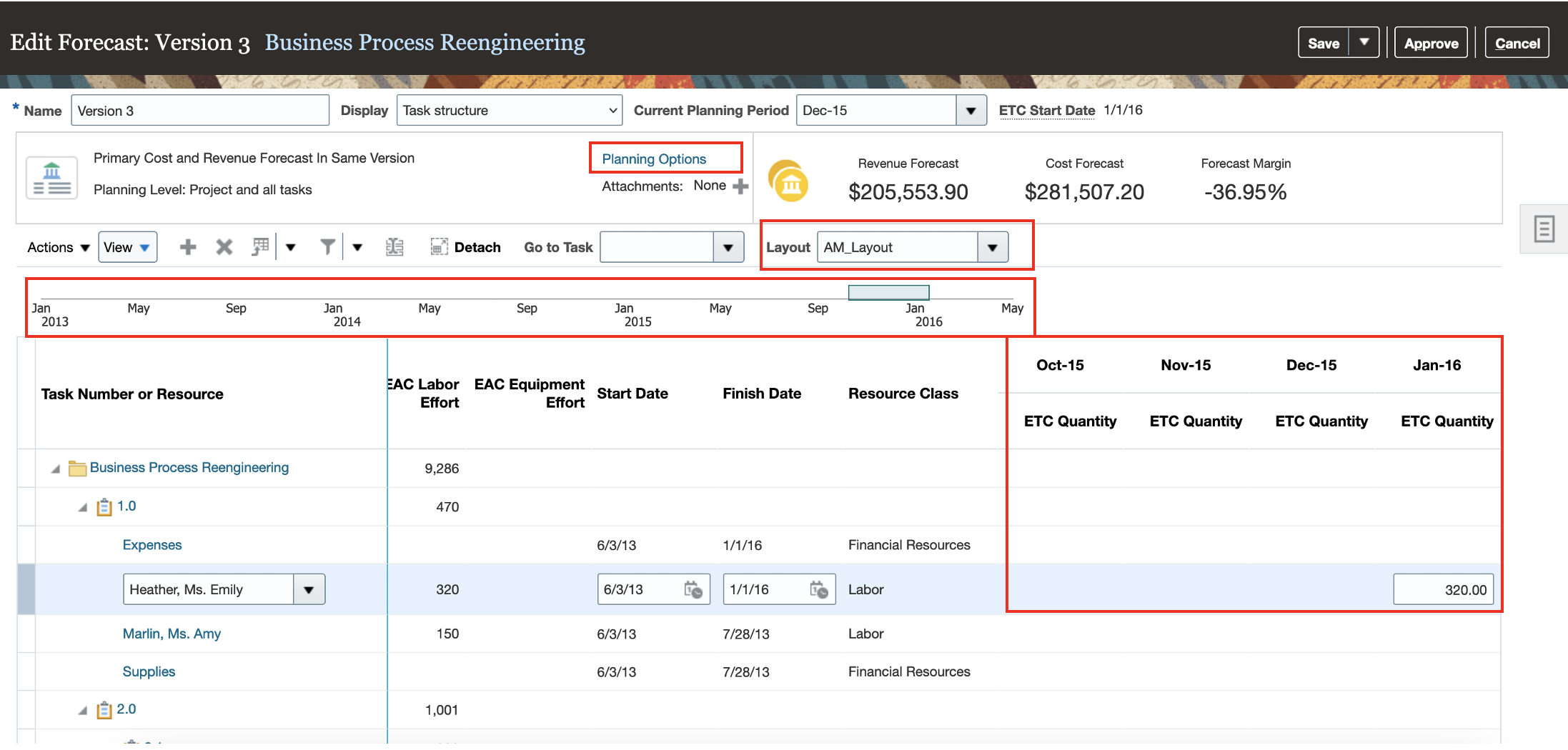1568x750 pixels.
Task: Click the 320.00 Jan-16 ETC Quantity field
Action: pos(1443,590)
